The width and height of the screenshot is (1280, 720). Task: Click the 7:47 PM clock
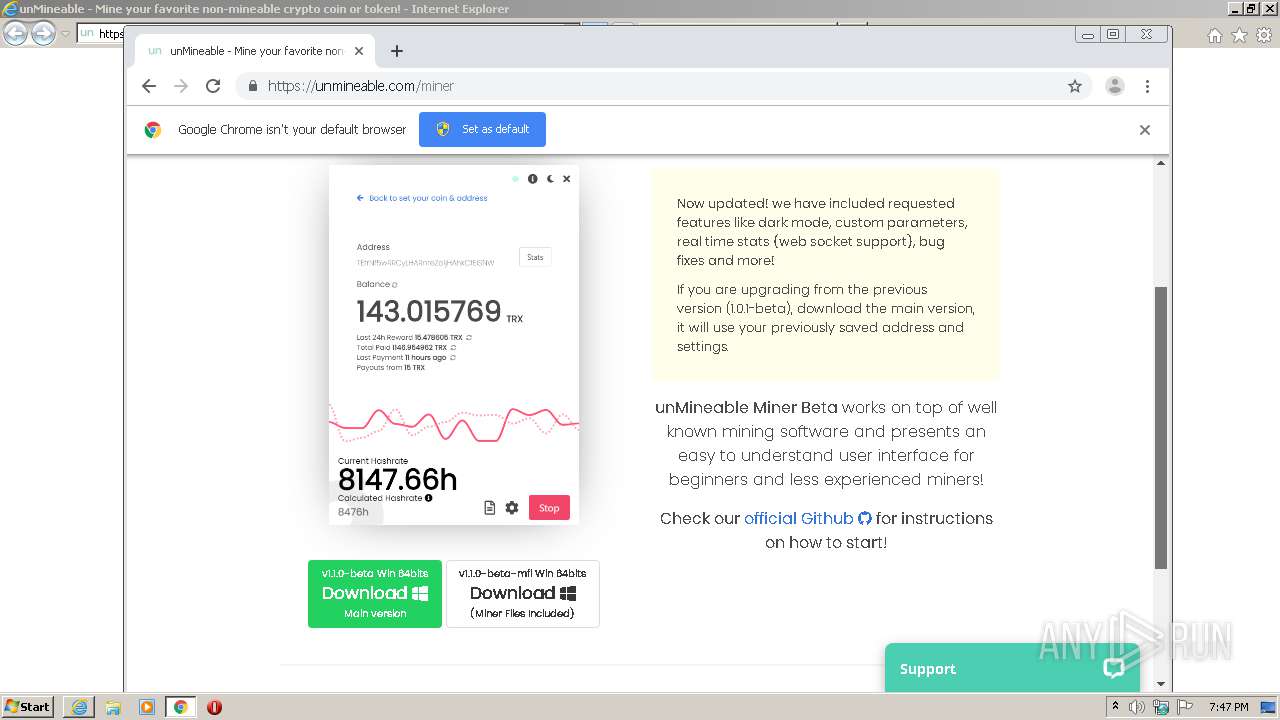(x=1228, y=707)
